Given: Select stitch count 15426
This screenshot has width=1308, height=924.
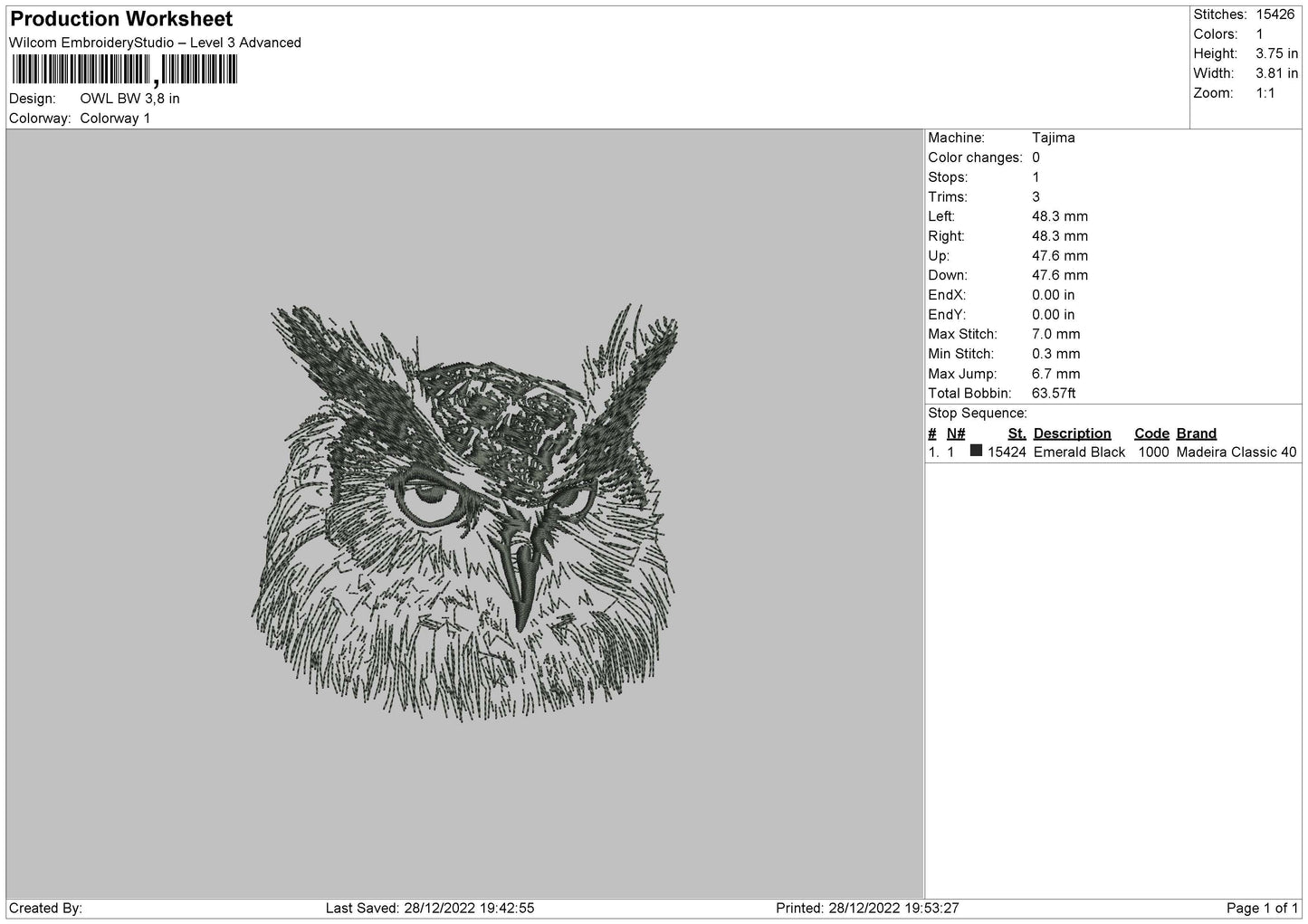Looking at the screenshot, I should click(1275, 14).
